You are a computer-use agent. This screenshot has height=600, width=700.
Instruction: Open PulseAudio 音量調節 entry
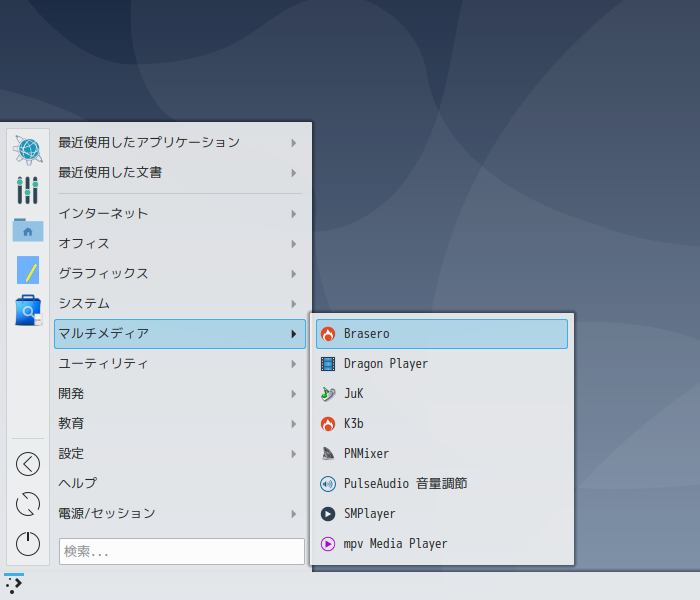click(x=442, y=484)
